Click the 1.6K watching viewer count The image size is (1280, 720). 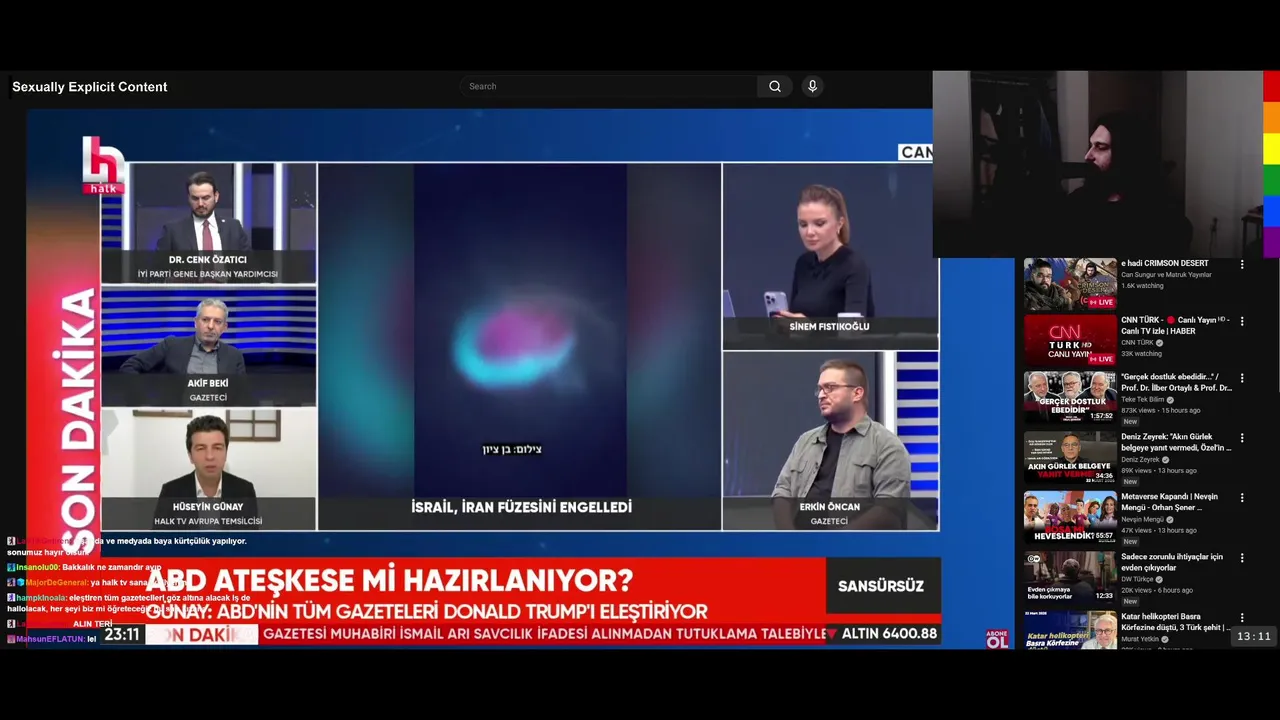[x=1142, y=286]
